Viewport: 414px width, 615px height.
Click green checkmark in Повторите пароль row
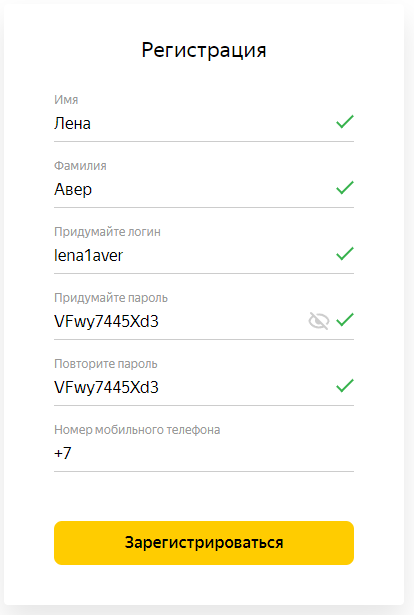[x=345, y=386]
